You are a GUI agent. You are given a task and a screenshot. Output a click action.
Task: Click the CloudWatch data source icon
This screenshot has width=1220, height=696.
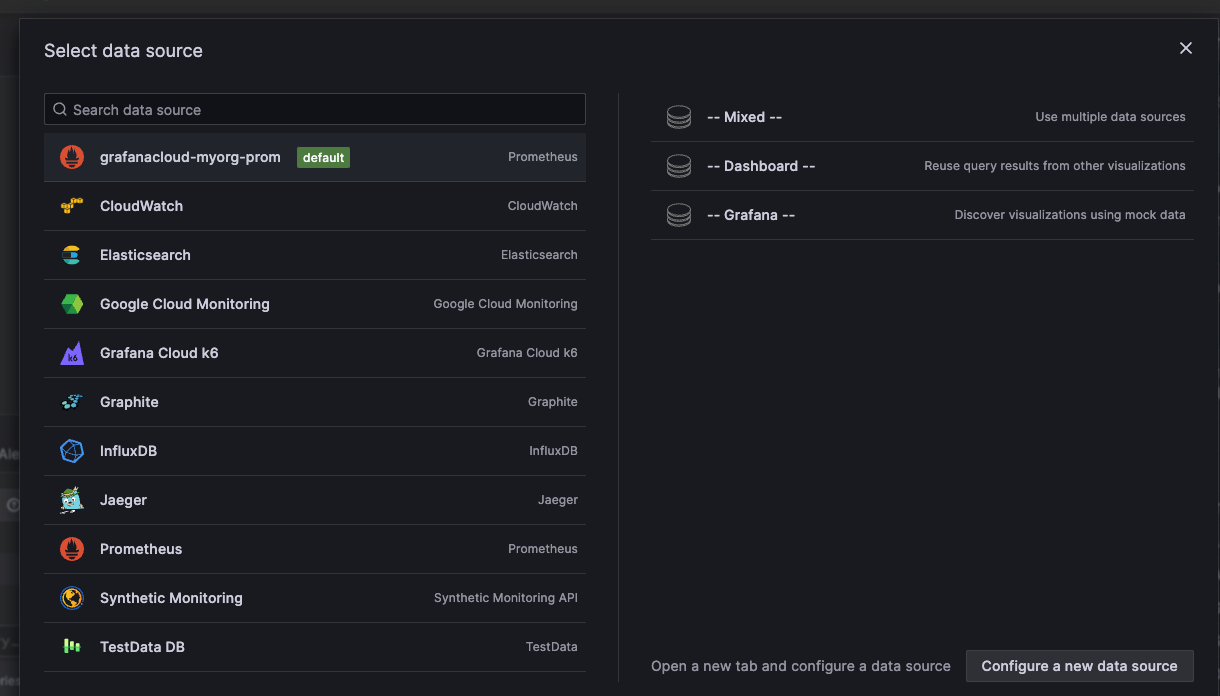72,206
